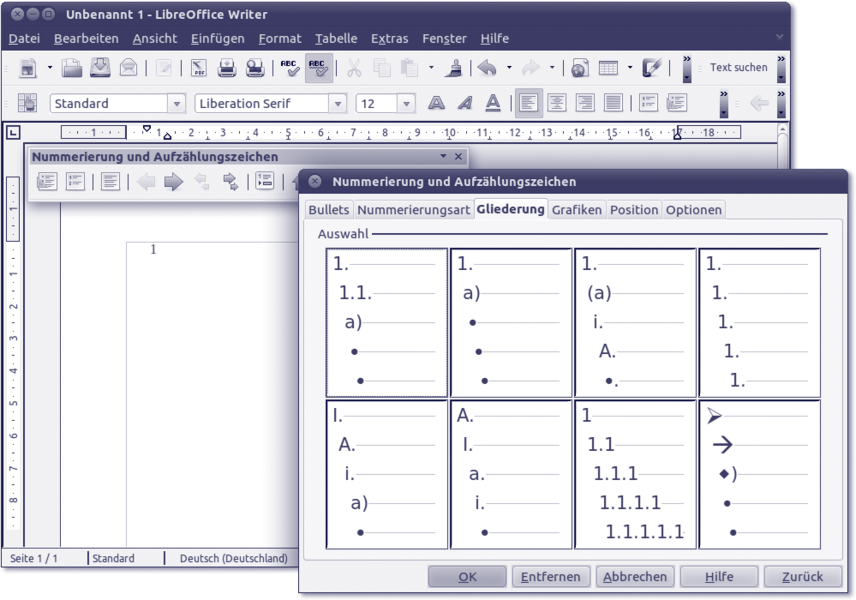856x600 pixels.
Task: Toggle AutoSpellcheck in the toolbar
Action: [x=318, y=68]
